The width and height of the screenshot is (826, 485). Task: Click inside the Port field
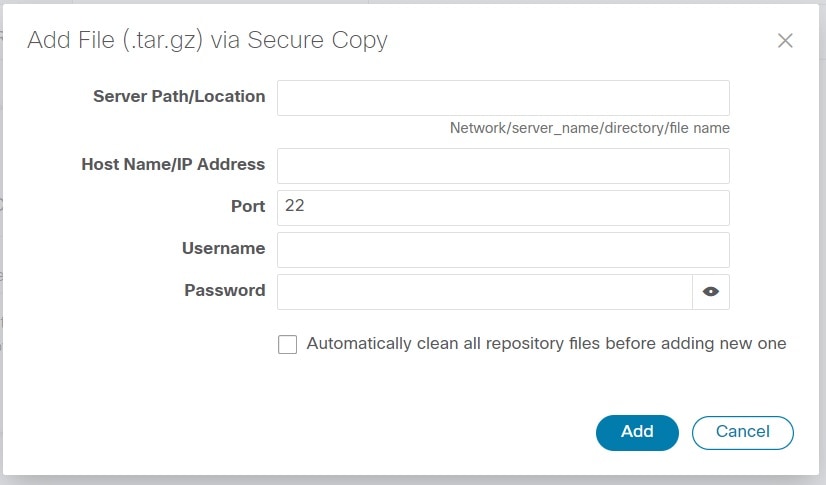503,208
